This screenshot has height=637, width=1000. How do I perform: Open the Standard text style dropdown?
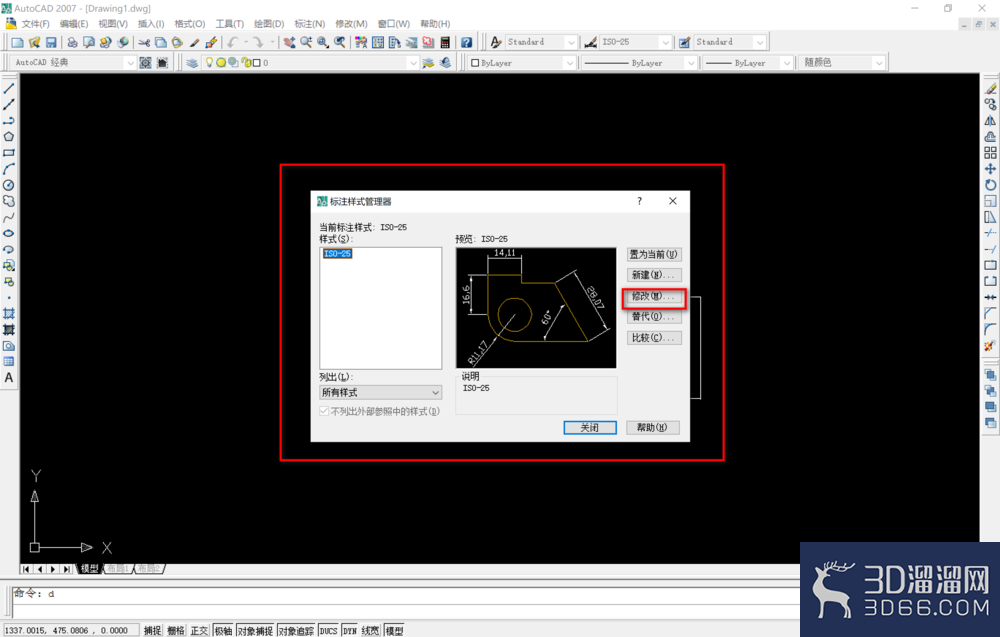coord(542,42)
